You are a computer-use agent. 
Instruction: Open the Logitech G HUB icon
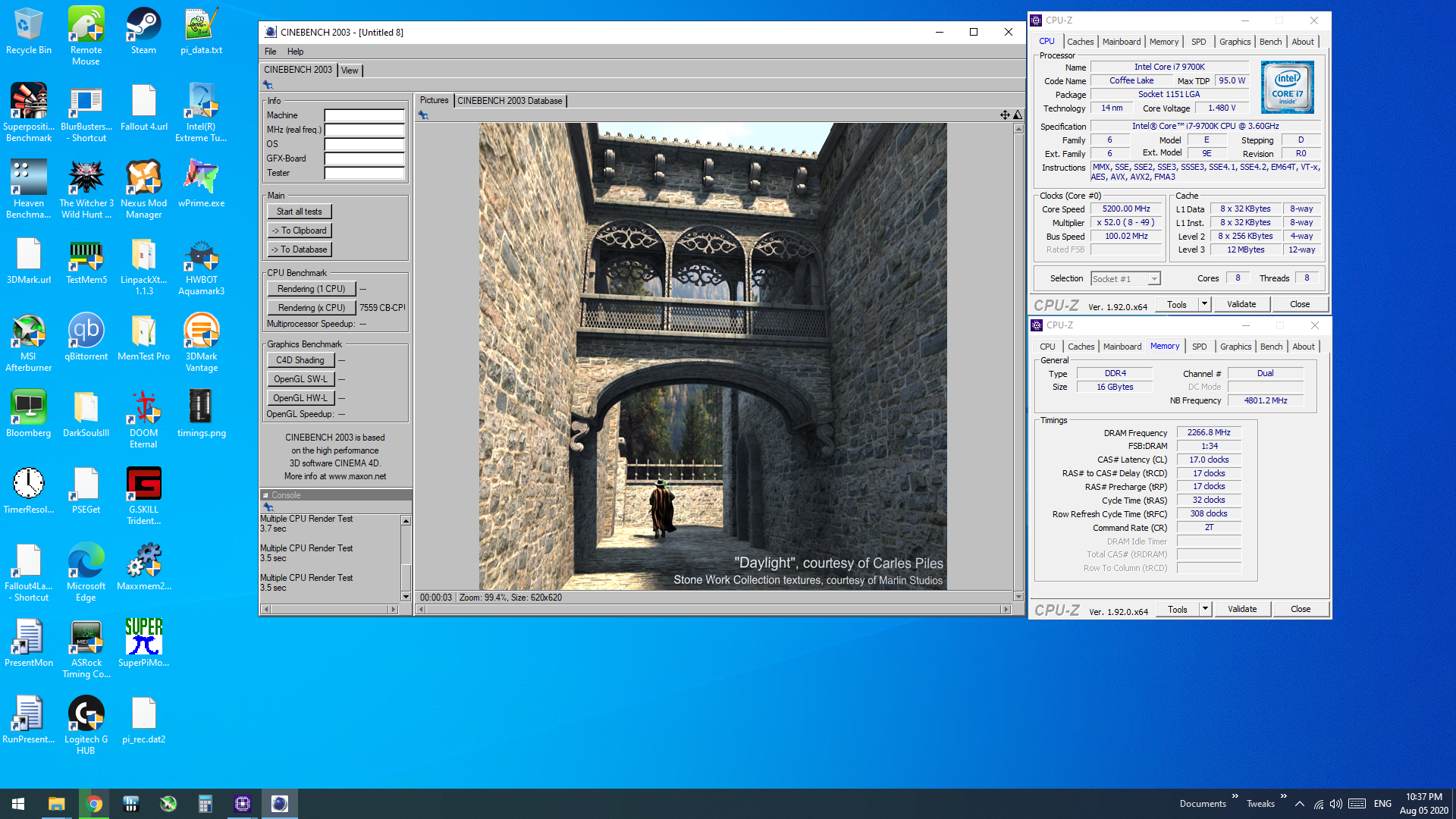click(x=86, y=726)
